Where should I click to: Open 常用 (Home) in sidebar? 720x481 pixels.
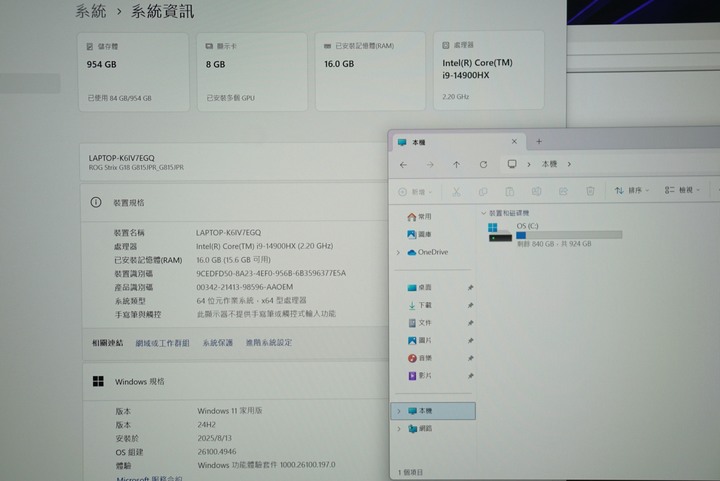click(x=419, y=217)
